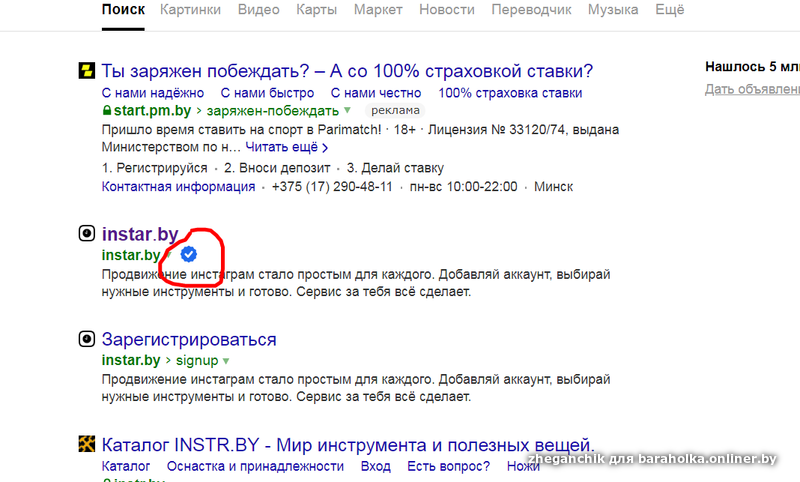Open the instar.by result title

140,234
